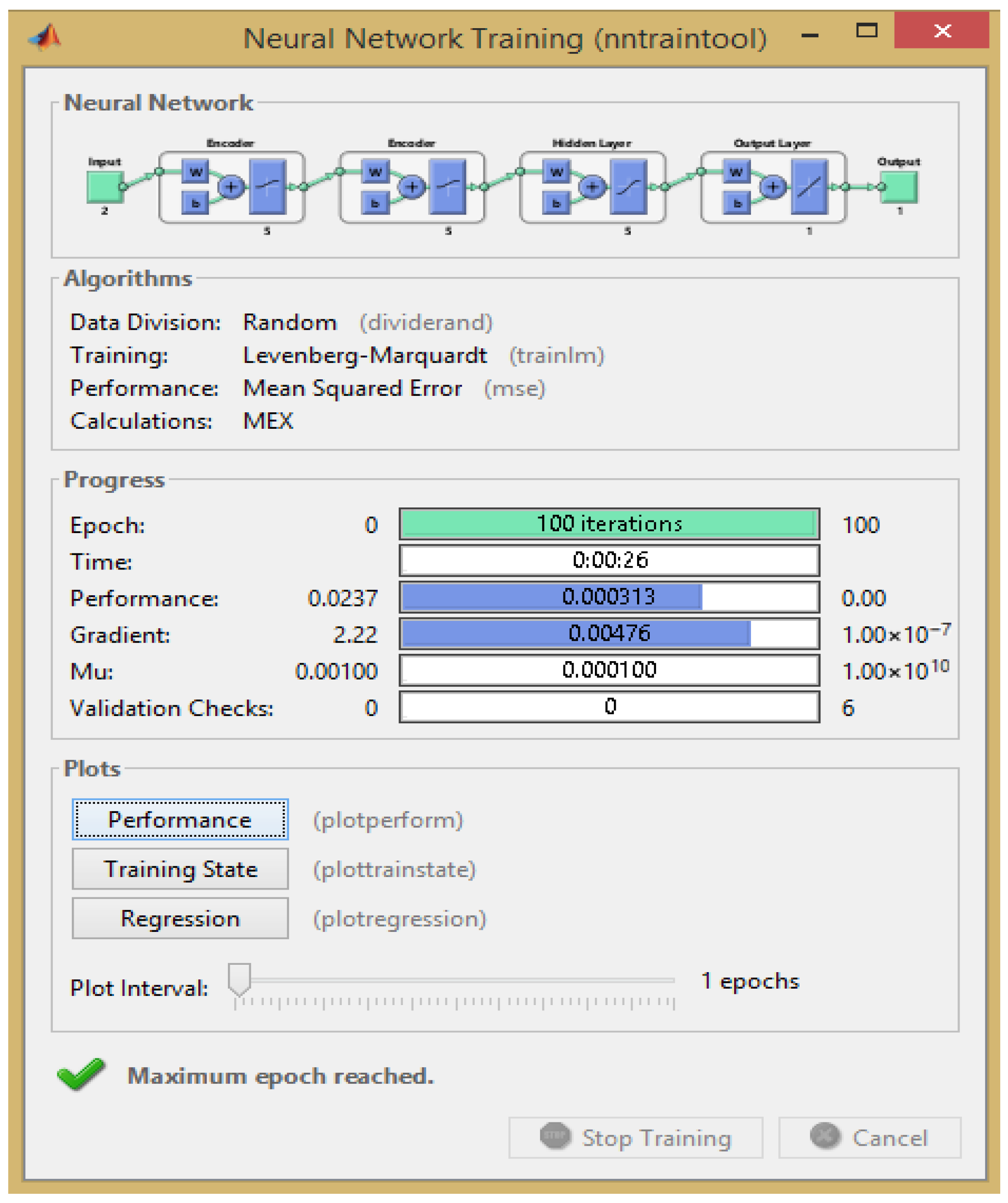
Task: Click the MATLAB logo in title bar
Action: click(46, 38)
